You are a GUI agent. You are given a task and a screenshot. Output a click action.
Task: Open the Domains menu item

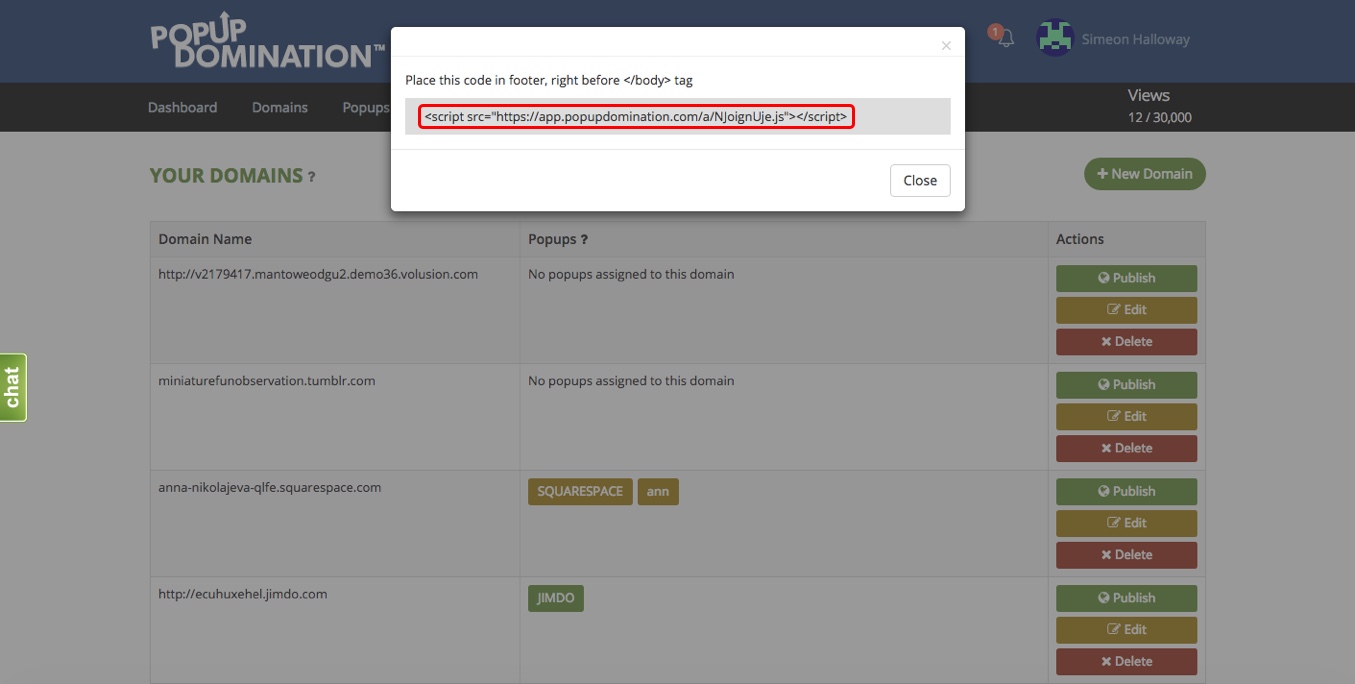[x=280, y=107]
